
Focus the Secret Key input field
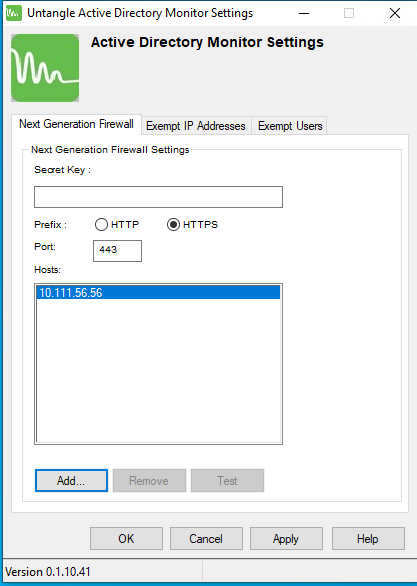[158, 197]
